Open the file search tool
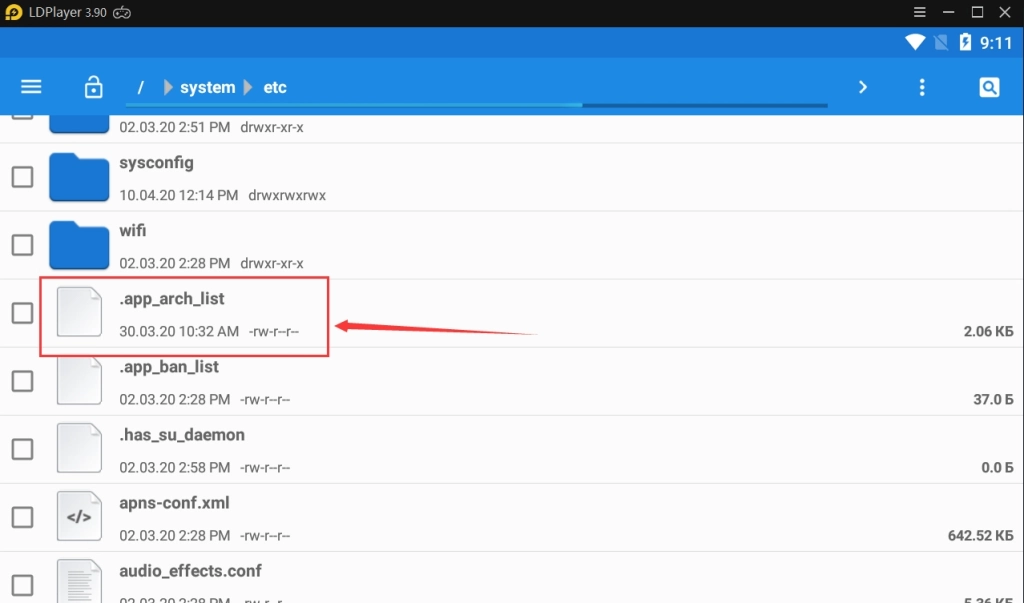Viewport: 1024px width, 603px height. (x=988, y=86)
